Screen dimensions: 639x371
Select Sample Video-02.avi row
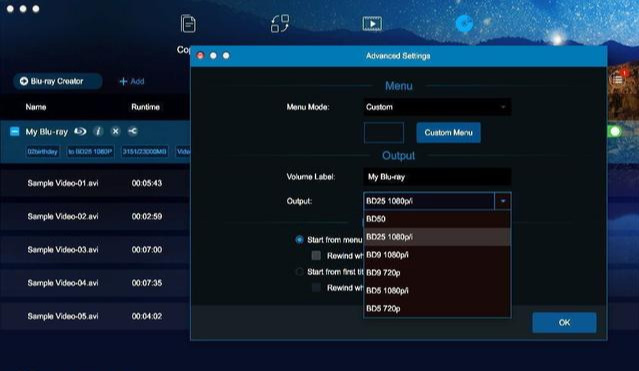(x=95, y=216)
